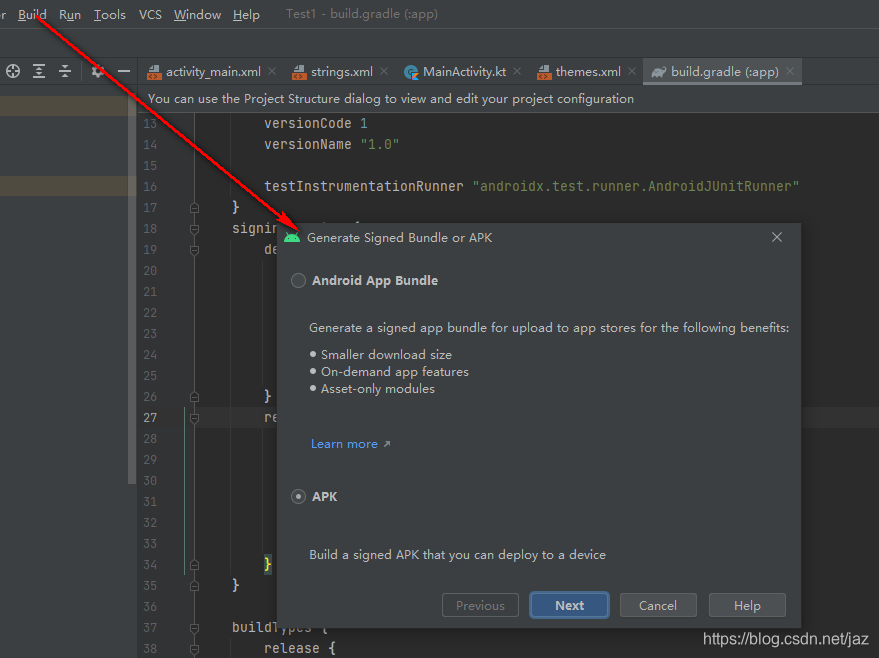The image size is (879, 658).
Task: Switch to the themes.xml tab
Action: point(588,72)
